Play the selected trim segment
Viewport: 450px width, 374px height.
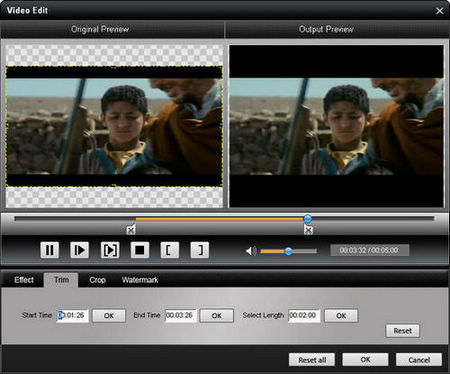pos(110,250)
